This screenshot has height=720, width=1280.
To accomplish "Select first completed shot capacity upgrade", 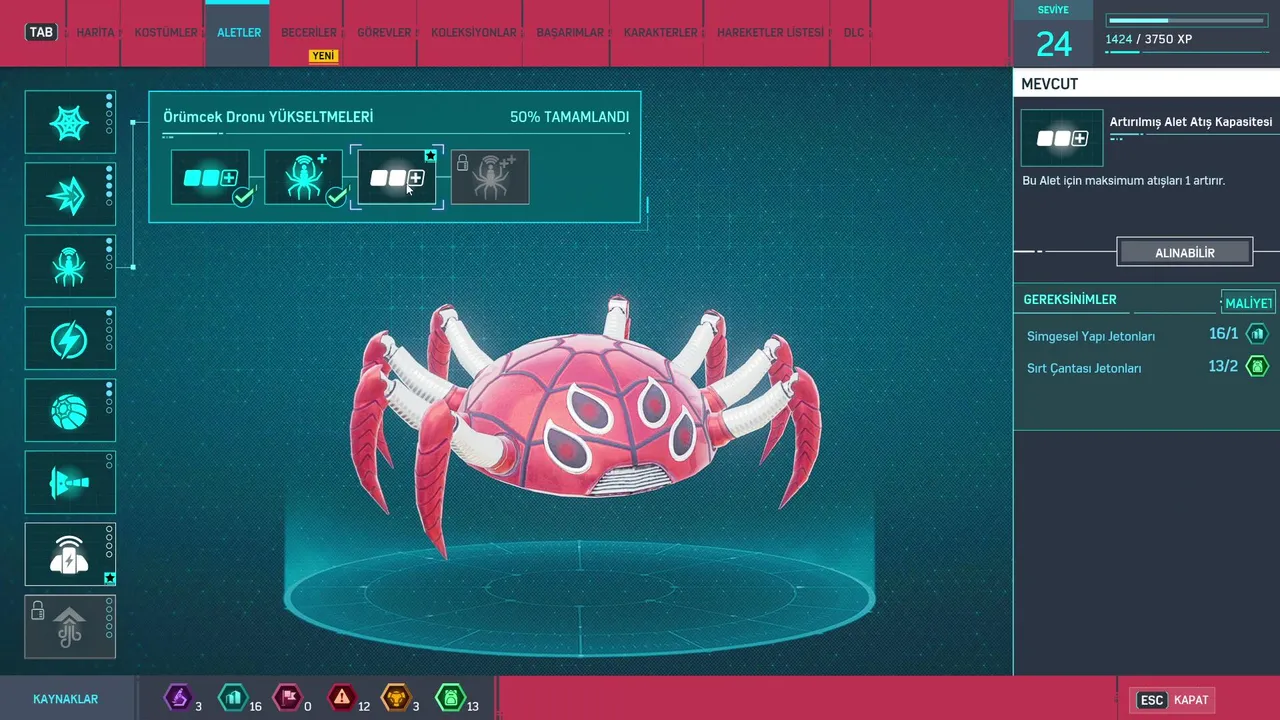I will [x=210, y=177].
